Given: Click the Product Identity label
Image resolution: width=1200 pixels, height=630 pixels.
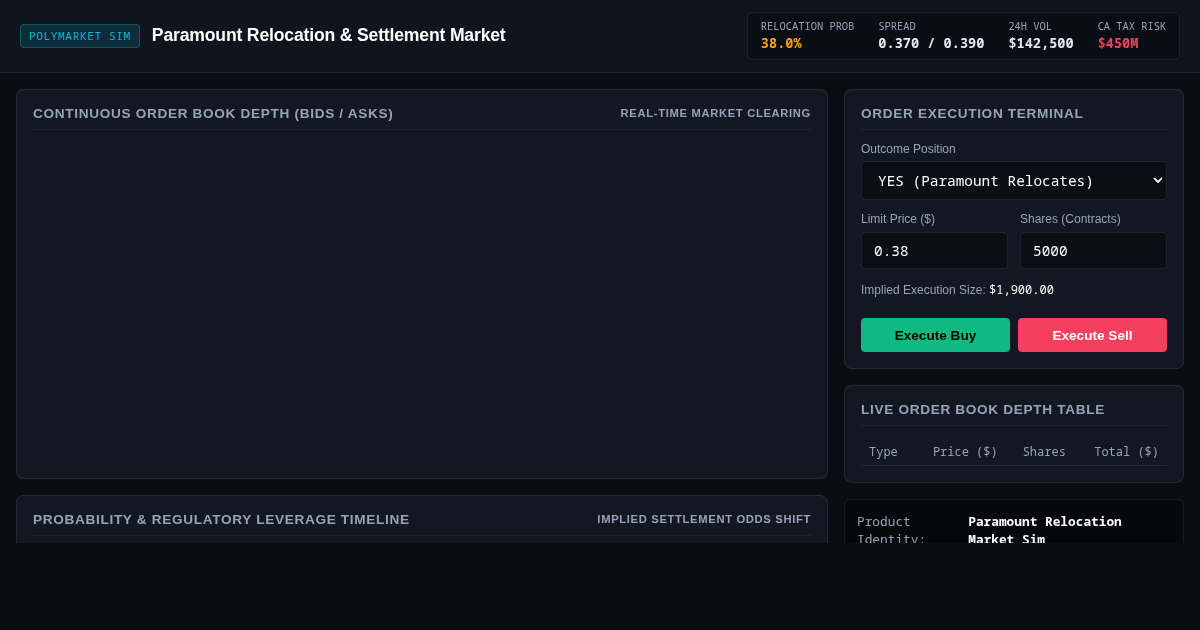Looking at the screenshot, I should click(x=891, y=530).
